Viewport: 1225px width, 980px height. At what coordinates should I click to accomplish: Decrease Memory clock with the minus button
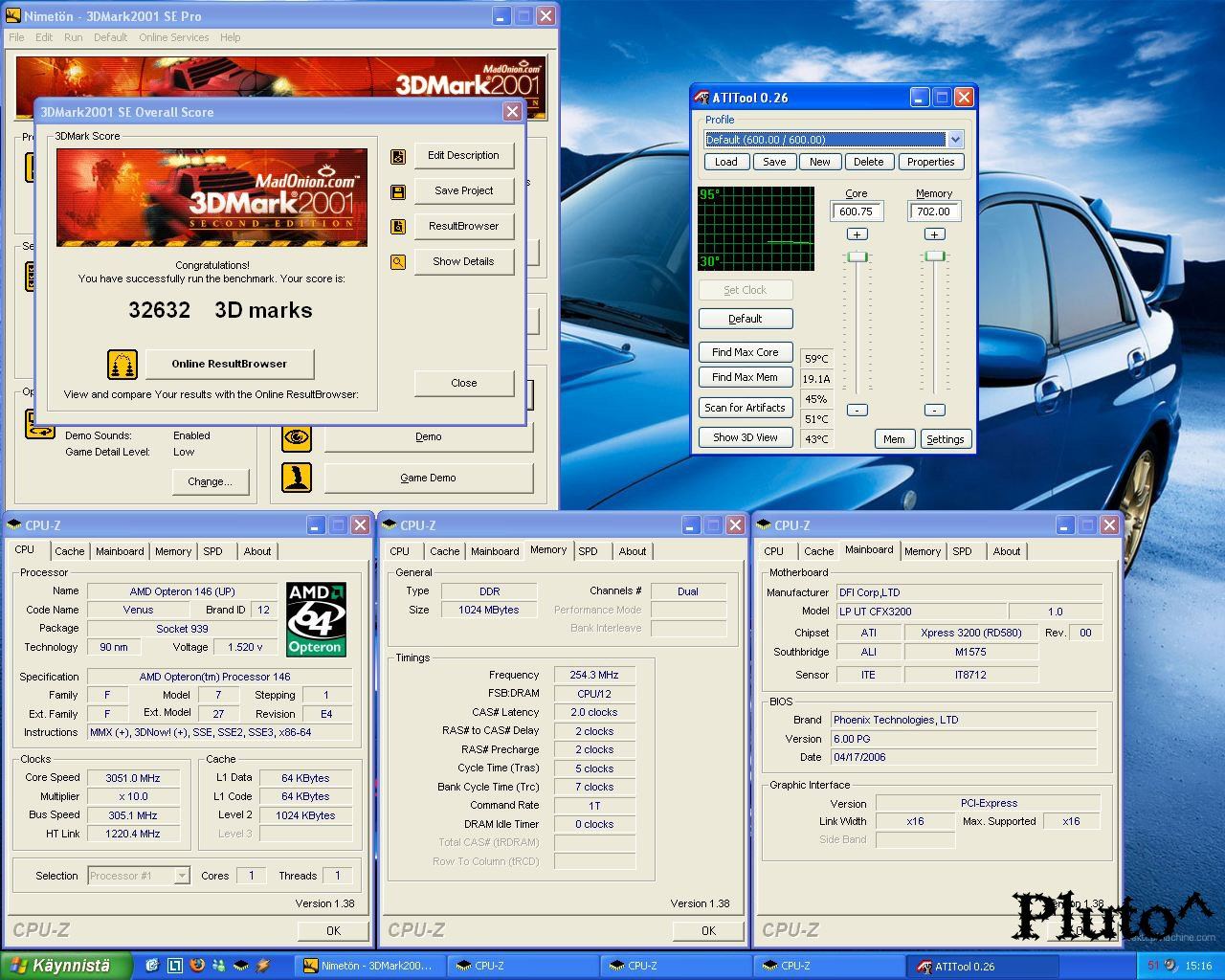(934, 410)
